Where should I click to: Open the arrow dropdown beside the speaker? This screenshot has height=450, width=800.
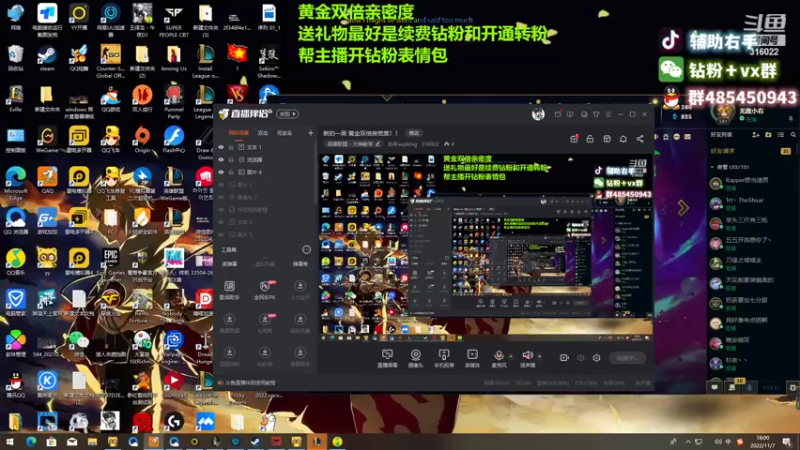tap(540, 357)
